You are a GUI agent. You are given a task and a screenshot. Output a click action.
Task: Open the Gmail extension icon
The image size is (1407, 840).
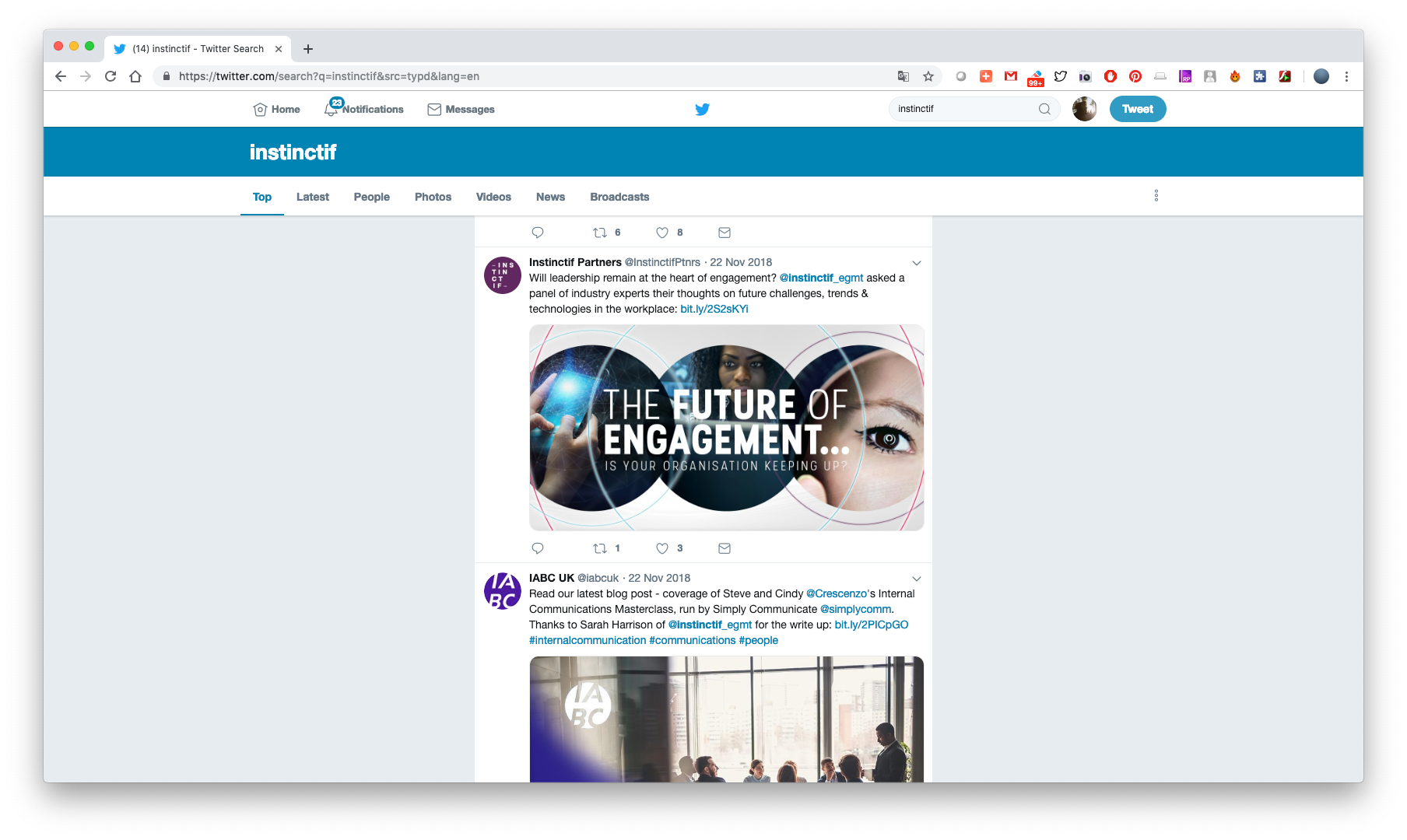click(1011, 76)
